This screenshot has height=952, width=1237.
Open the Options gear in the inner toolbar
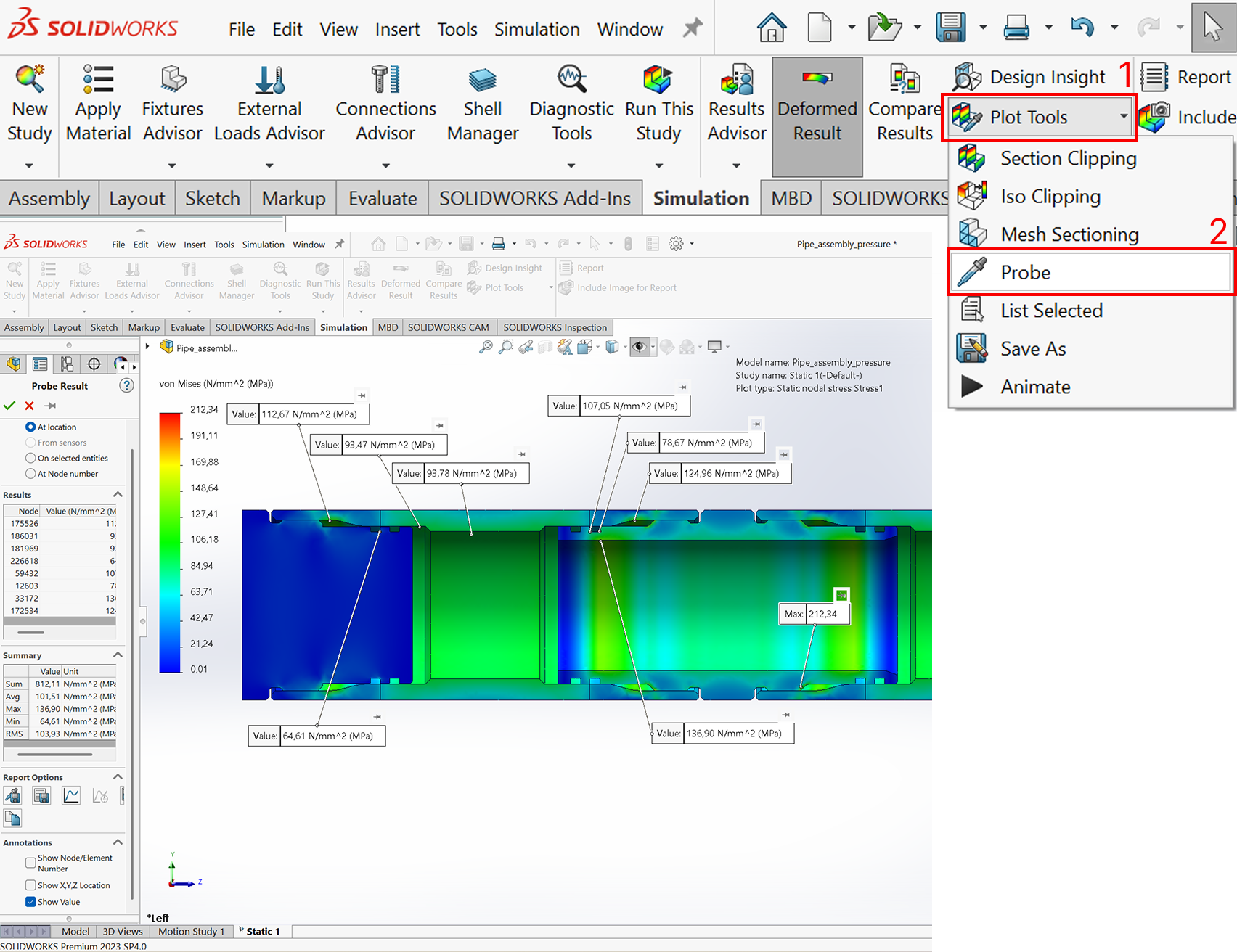click(676, 244)
